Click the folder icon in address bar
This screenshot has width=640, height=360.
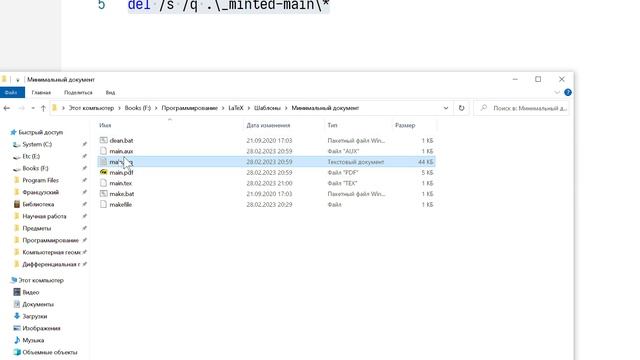pos(54,108)
